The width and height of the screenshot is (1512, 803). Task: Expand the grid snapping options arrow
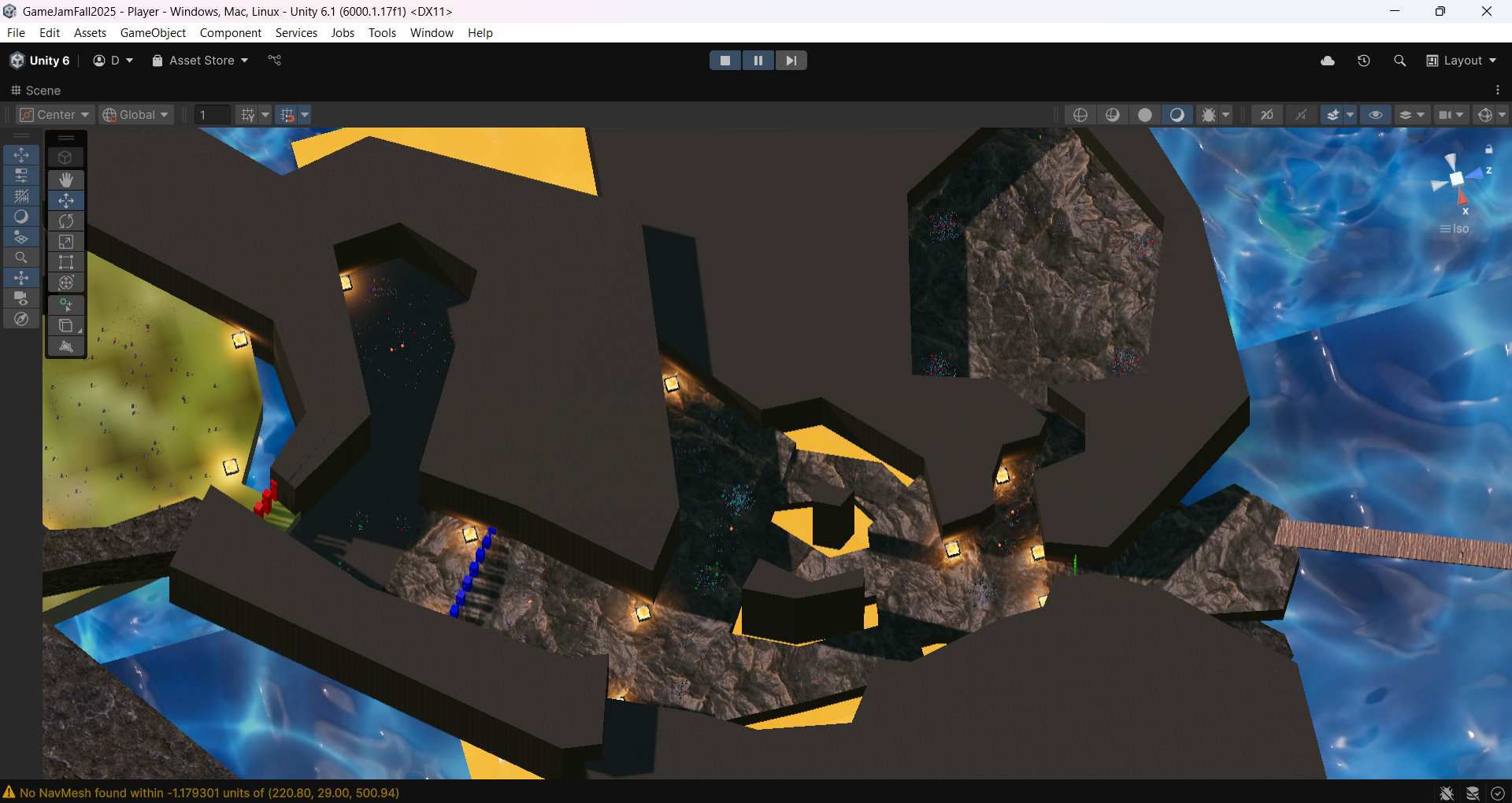click(x=305, y=115)
